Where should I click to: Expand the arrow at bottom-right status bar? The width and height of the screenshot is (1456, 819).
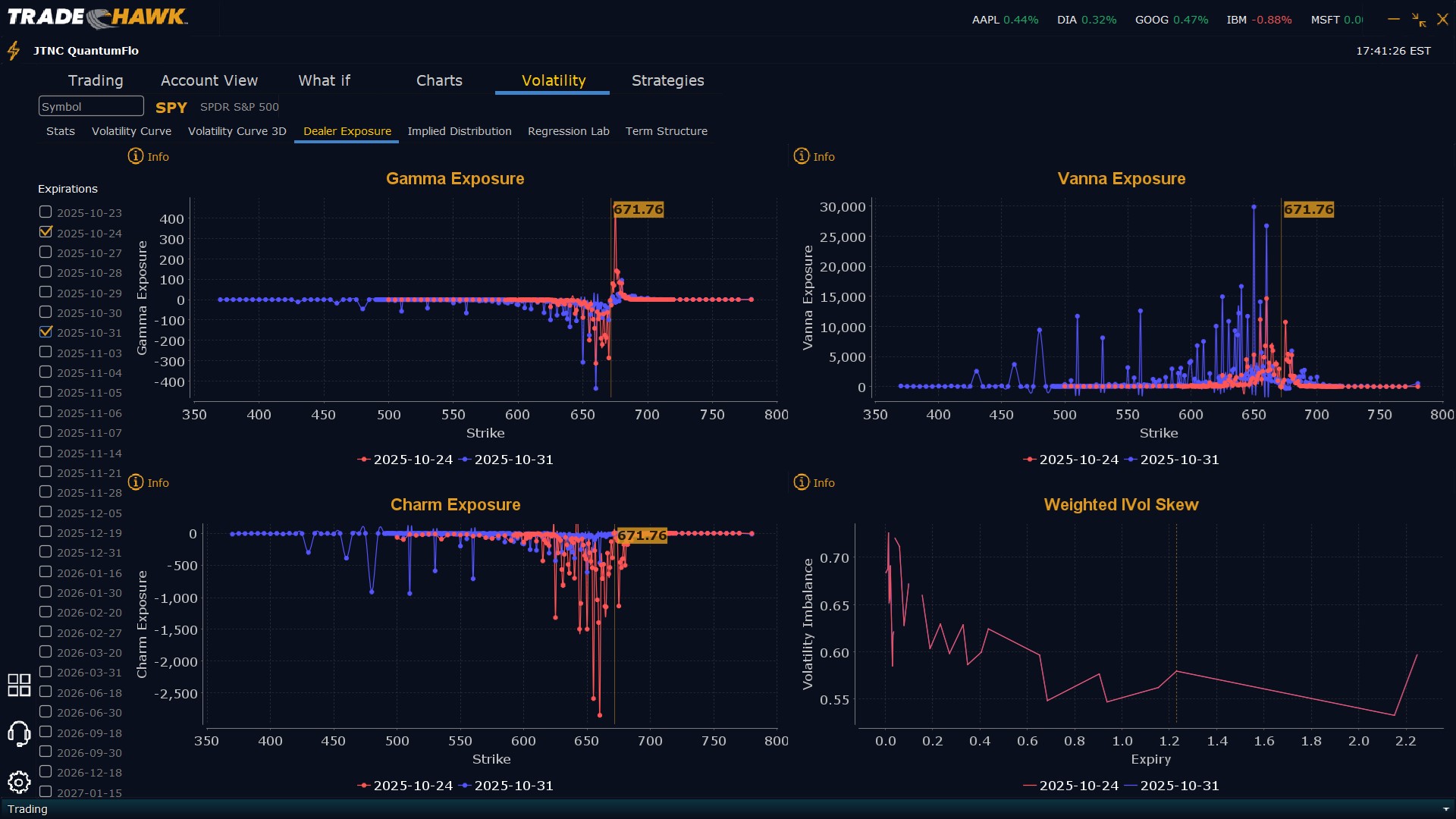tap(1445, 809)
